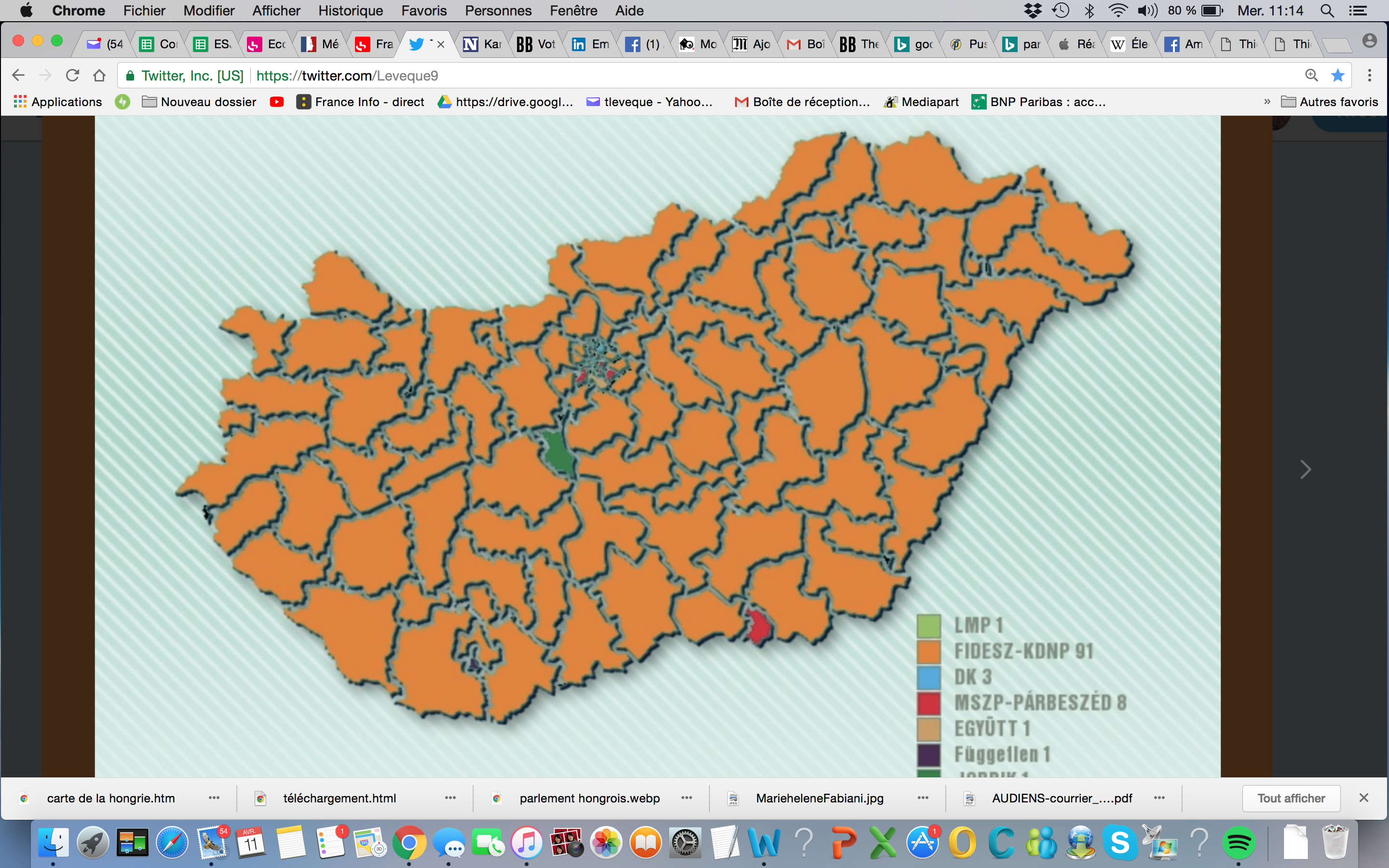This screenshot has width=1389, height=868.
Task: Click the Tout afficher button
Action: [1291, 798]
